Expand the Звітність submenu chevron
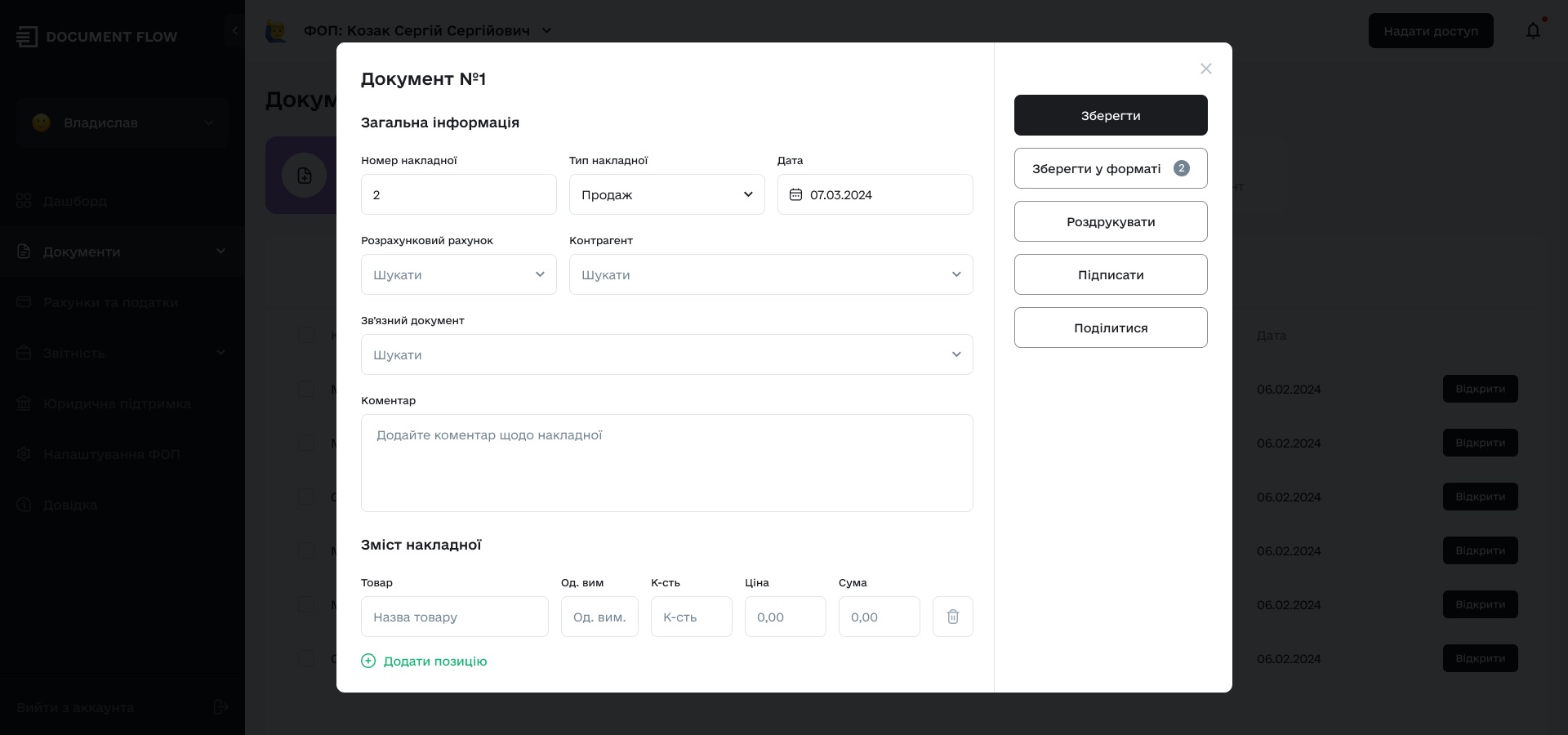The width and height of the screenshot is (1568, 735). 220,353
